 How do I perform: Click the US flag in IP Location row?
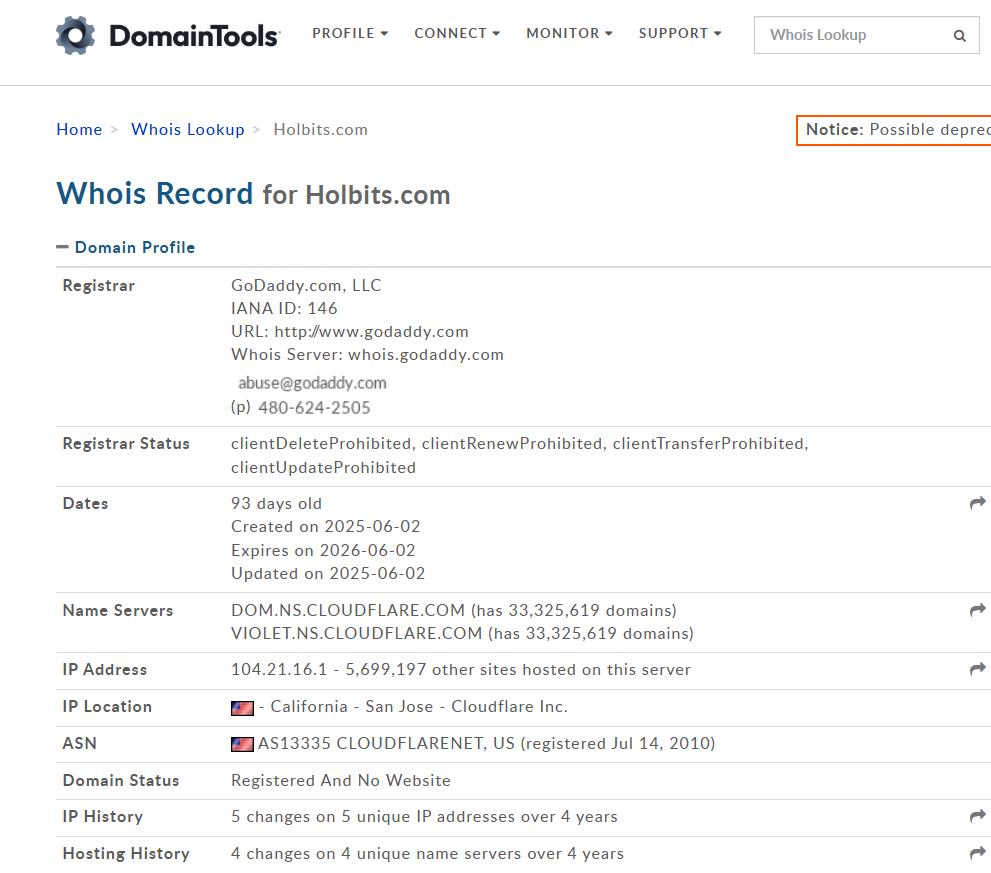pyautogui.click(x=242, y=708)
